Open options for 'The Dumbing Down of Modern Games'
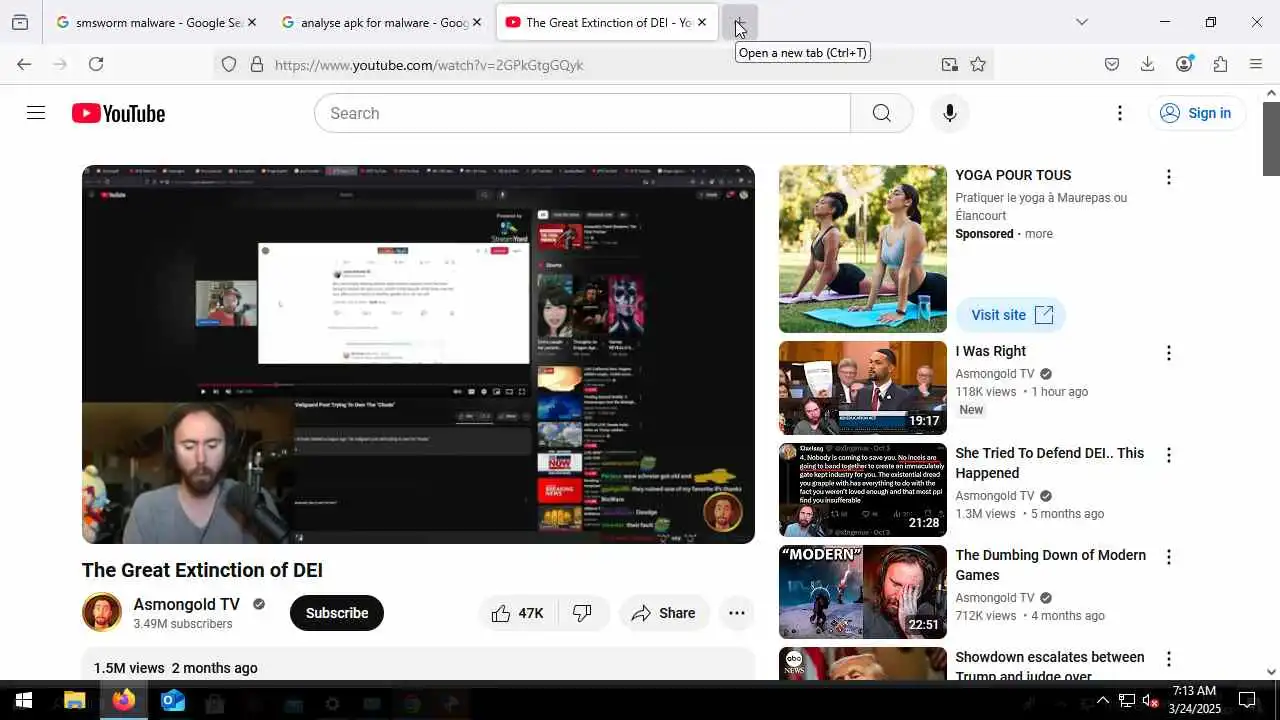Image resolution: width=1280 pixels, height=720 pixels. (x=1168, y=557)
